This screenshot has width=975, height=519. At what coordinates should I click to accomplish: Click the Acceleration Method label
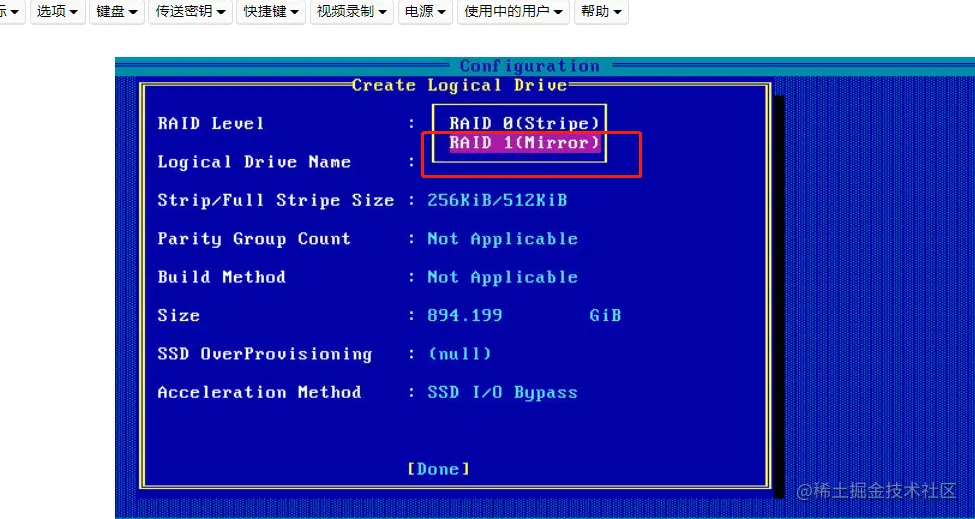click(x=259, y=393)
